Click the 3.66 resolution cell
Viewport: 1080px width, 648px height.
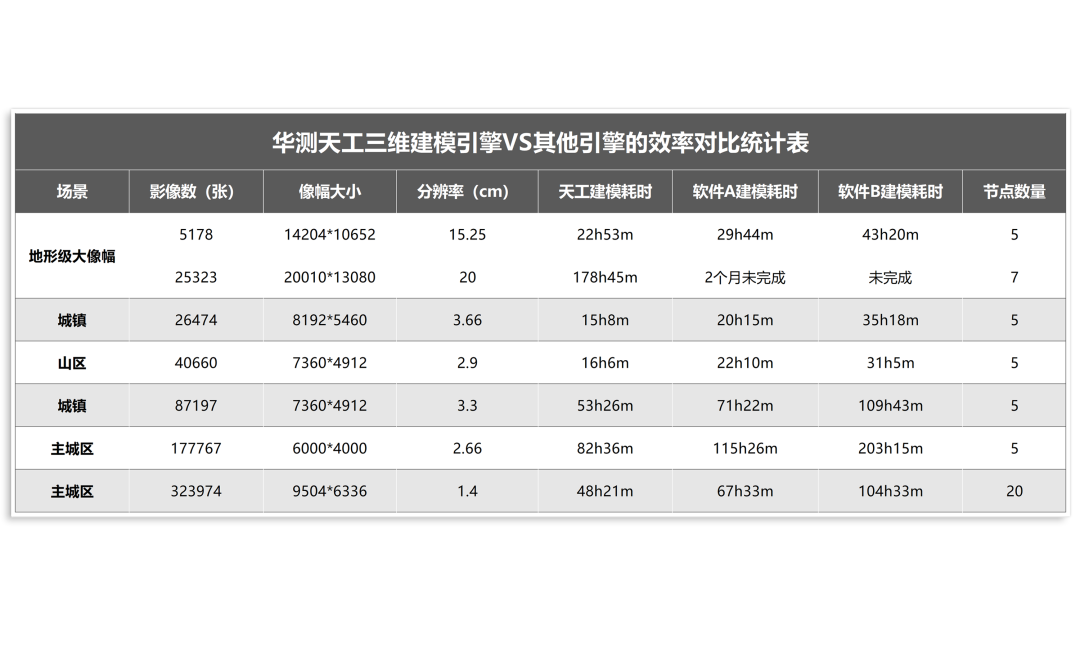coord(467,320)
